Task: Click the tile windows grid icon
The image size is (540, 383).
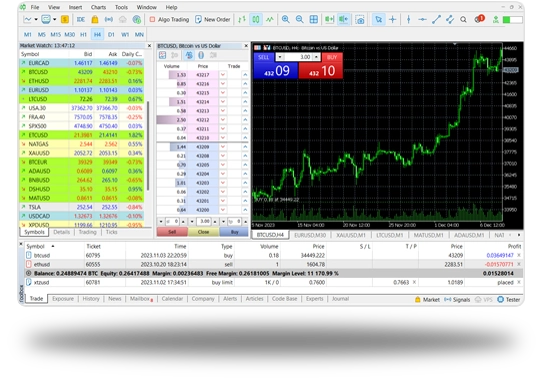Action: coord(313,20)
